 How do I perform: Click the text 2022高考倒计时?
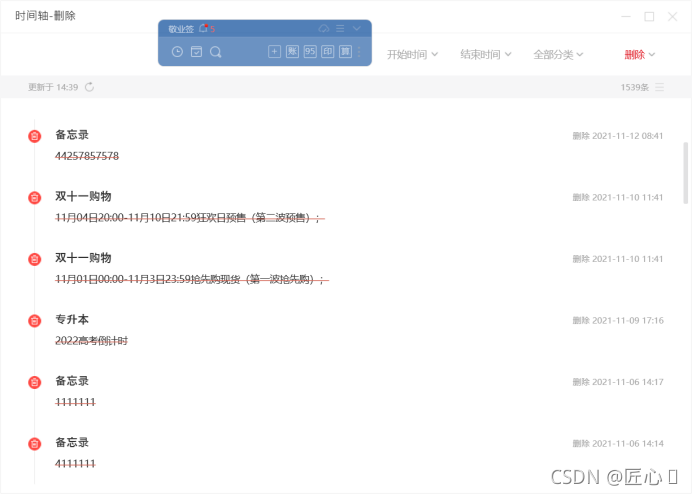pyautogui.click(x=91, y=341)
